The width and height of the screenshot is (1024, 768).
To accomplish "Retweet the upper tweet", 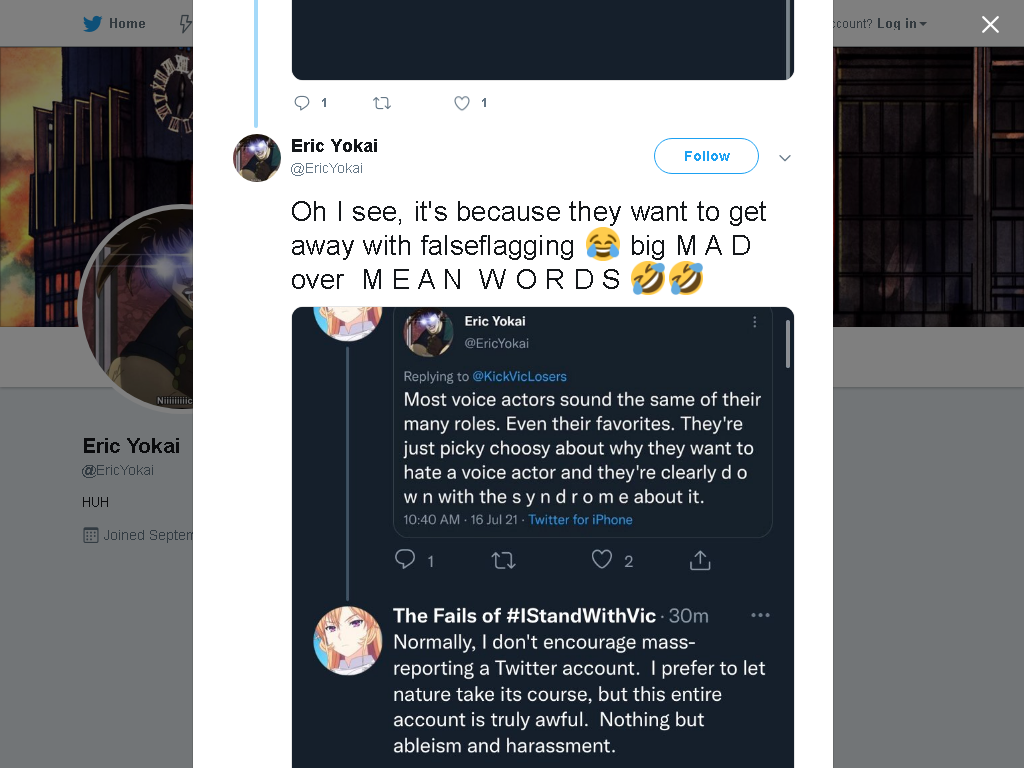I will (x=382, y=103).
